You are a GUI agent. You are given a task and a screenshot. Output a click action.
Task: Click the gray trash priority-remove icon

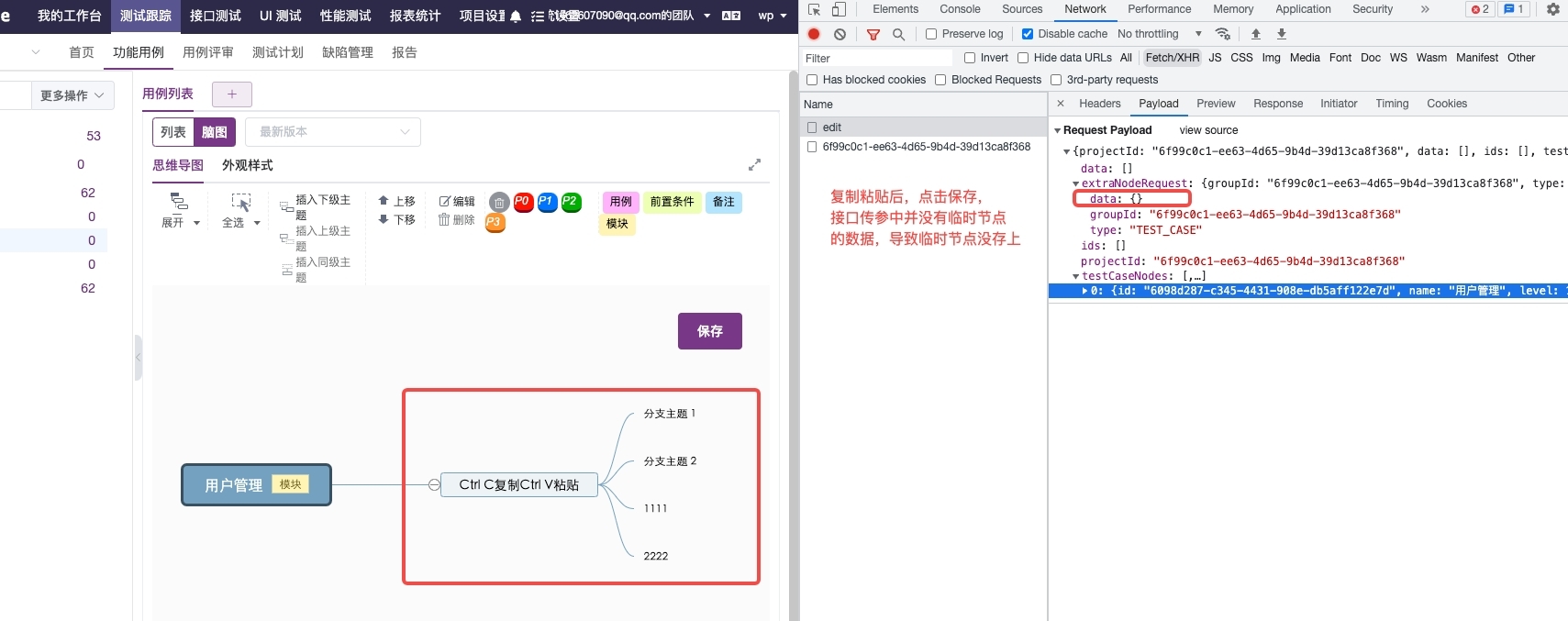[499, 203]
